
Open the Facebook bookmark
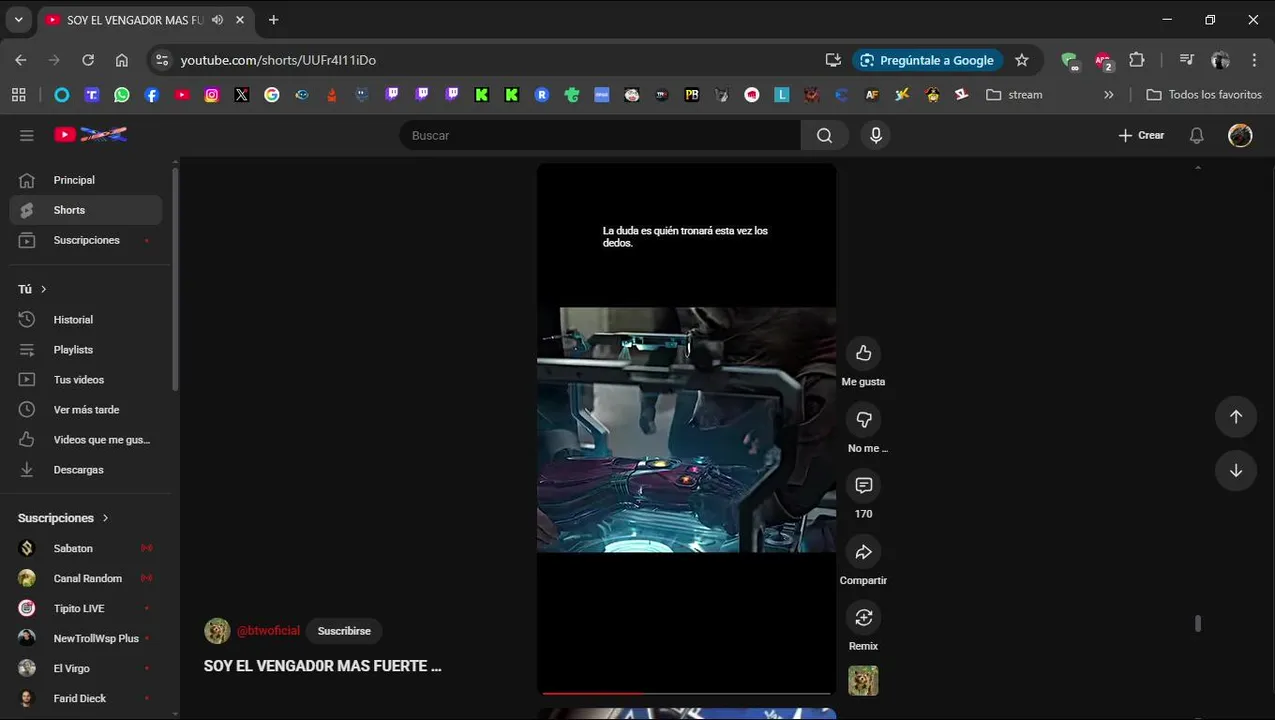(152, 95)
